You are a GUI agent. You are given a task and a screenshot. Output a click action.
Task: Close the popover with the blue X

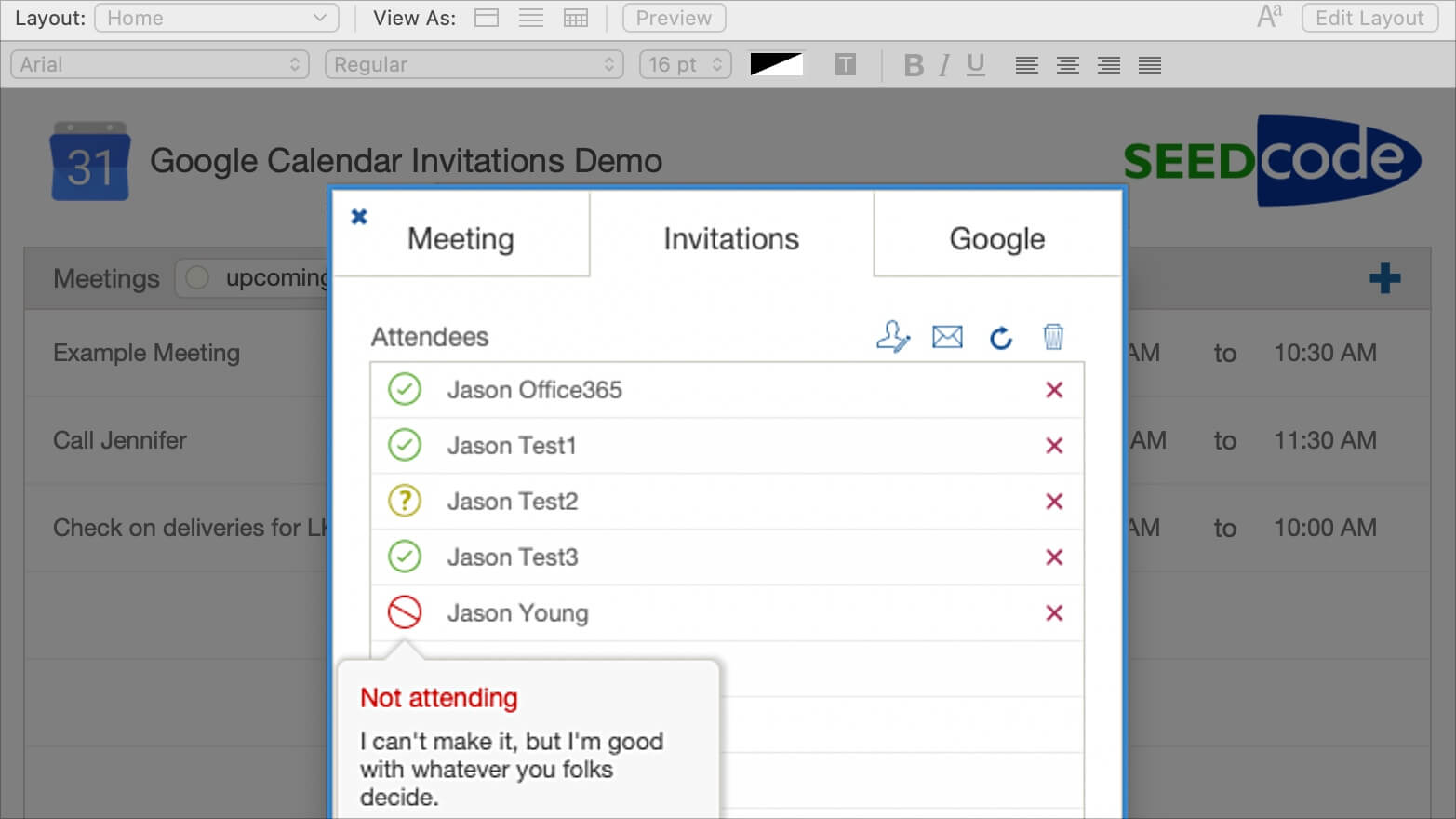click(x=359, y=217)
